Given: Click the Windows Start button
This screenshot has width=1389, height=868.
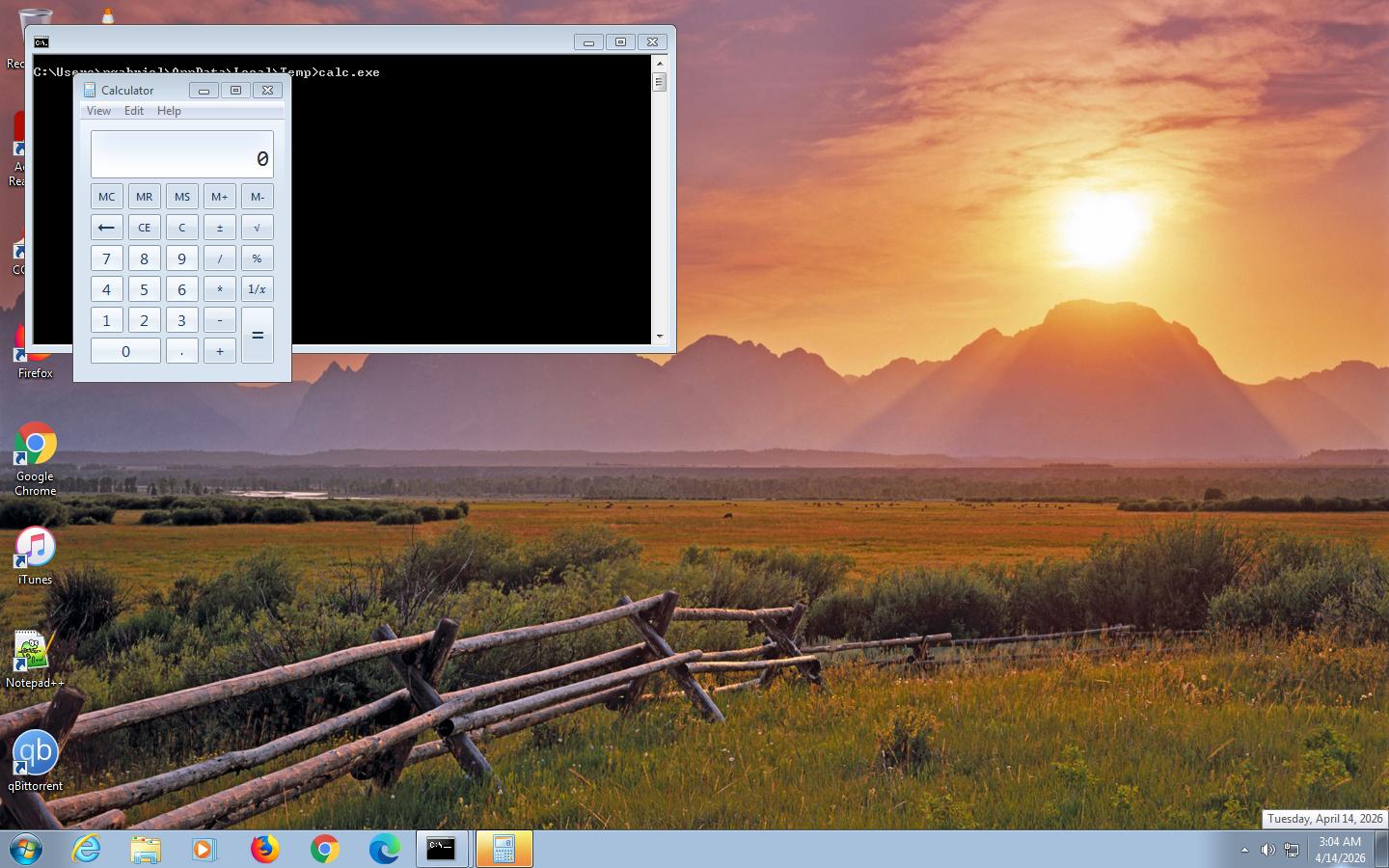Looking at the screenshot, I should pyautogui.click(x=26, y=849).
